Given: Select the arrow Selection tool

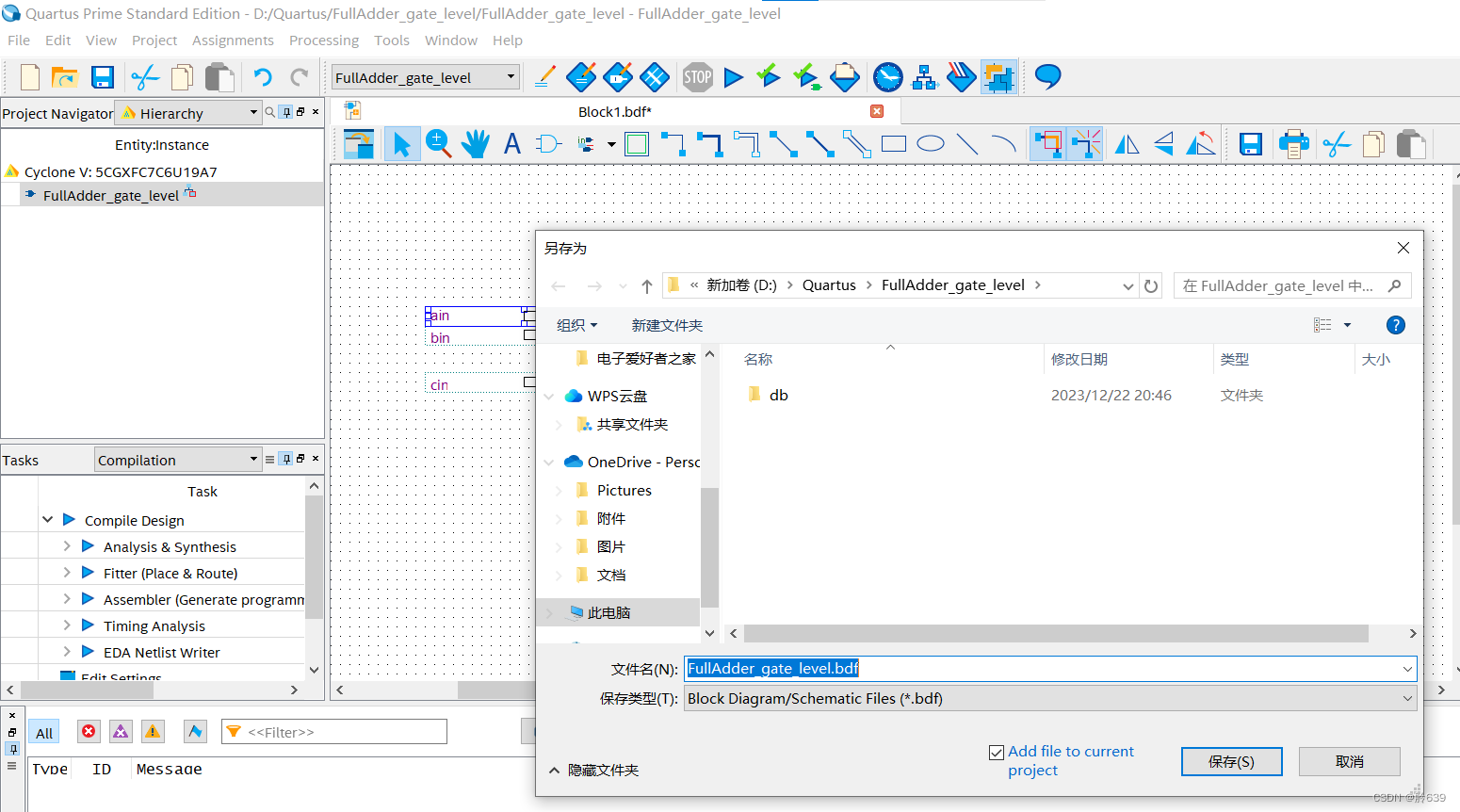Looking at the screenshot, I should coord(402,144).
